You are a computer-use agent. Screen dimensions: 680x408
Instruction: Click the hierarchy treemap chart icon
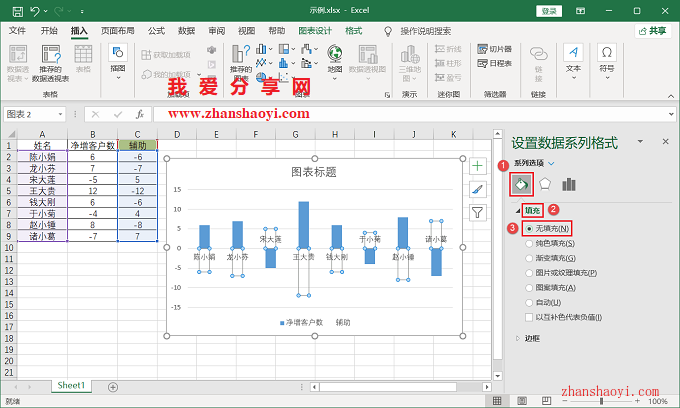point(284,49)
